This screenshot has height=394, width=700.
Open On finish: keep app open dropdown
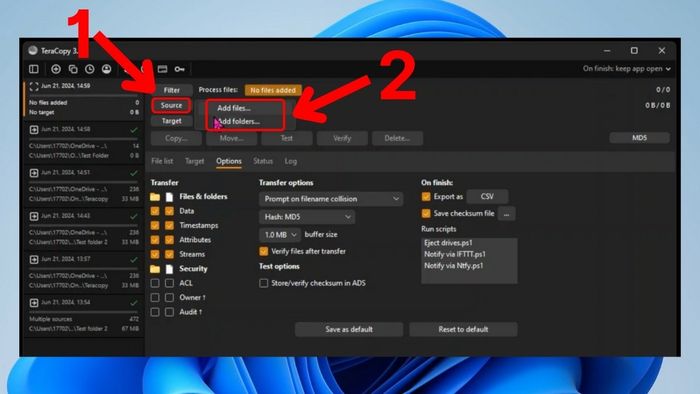click(x=626, y=69)
